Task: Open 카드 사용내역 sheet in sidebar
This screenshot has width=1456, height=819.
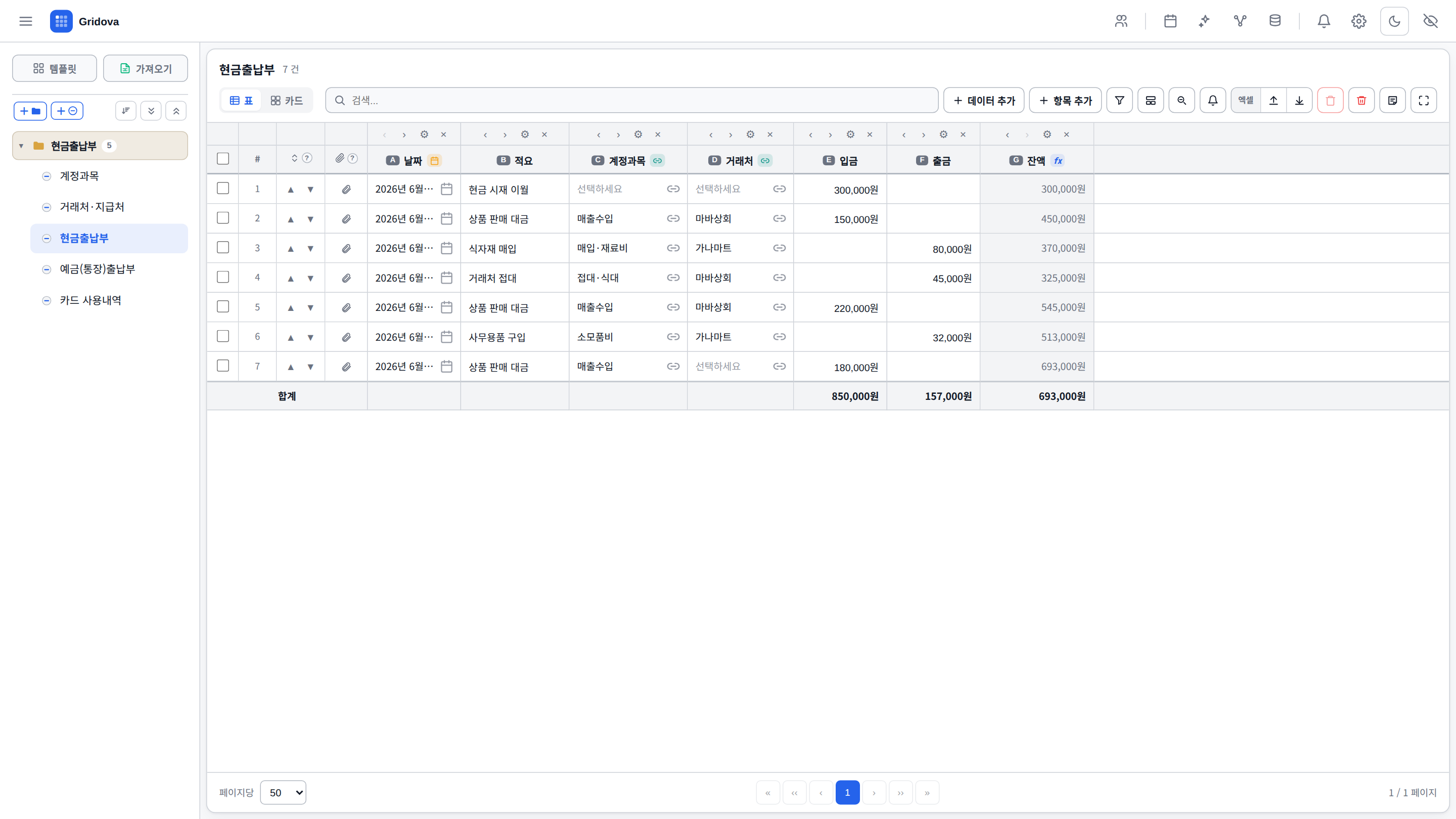Action: pos(109,300)
